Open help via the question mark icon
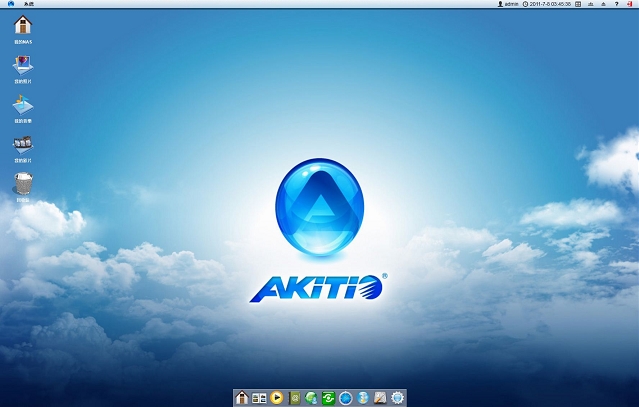 point(616,4)
